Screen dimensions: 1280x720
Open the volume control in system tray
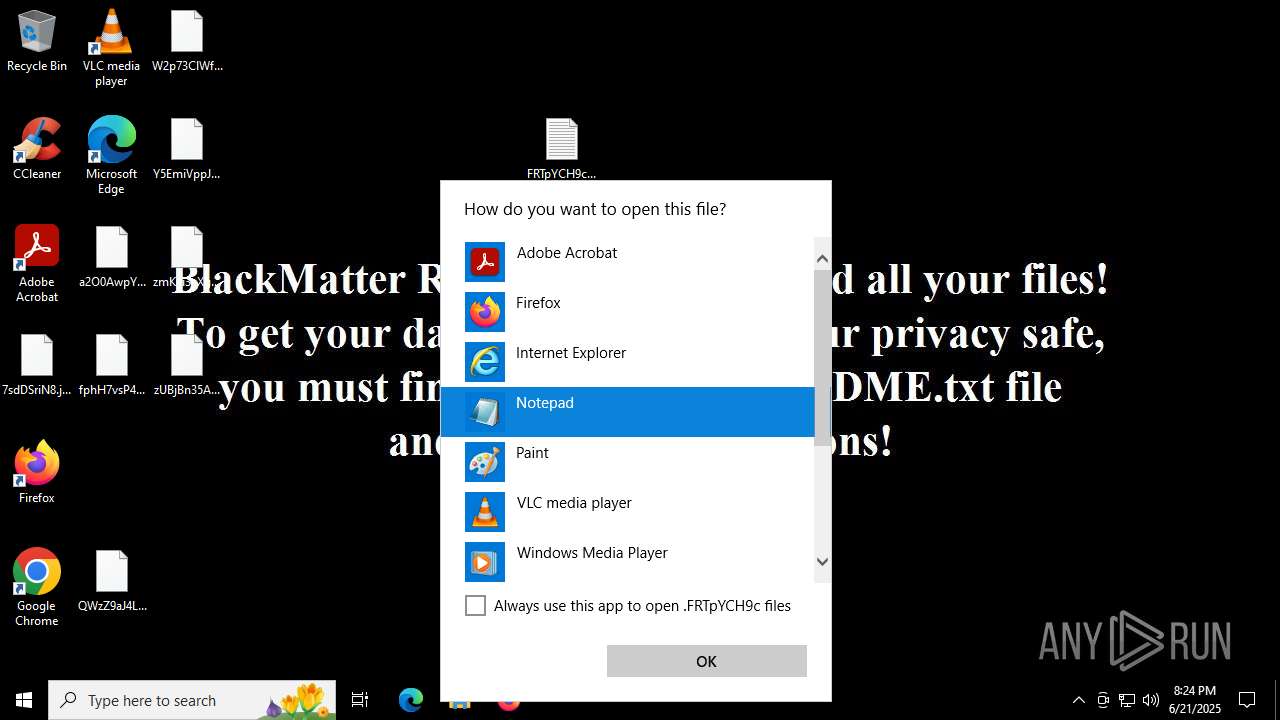1151,700
